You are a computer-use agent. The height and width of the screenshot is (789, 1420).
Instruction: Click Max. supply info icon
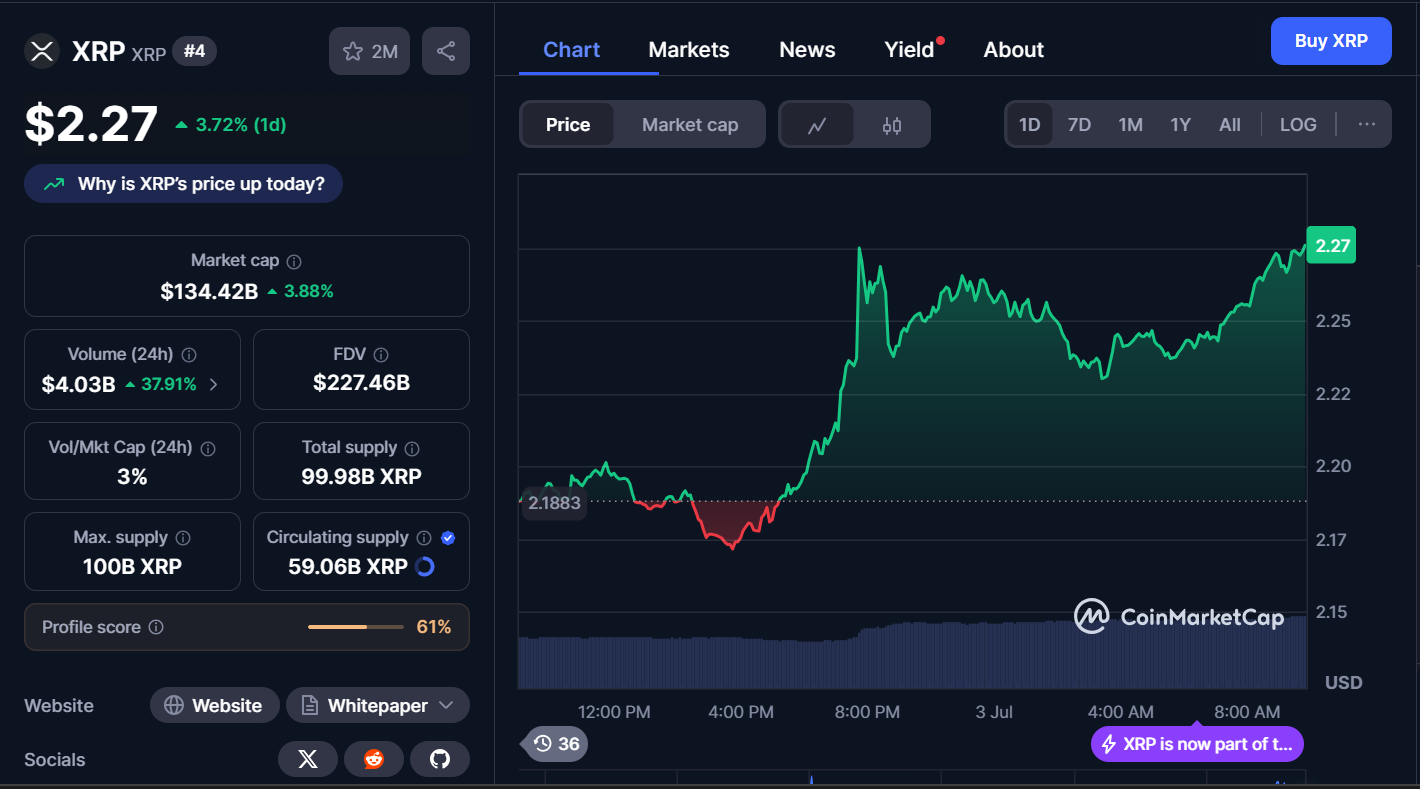coord(184,538)
